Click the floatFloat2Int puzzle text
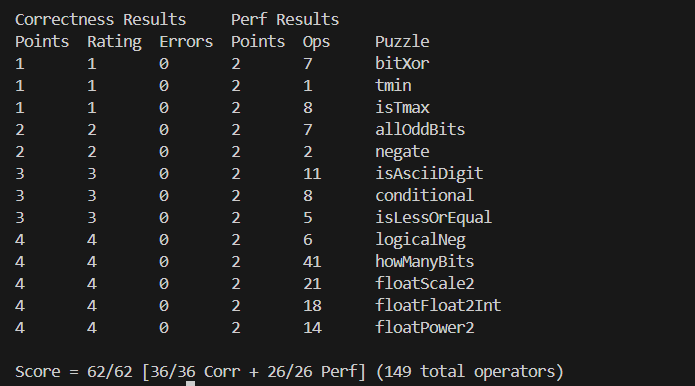This screenshot has height=386, width=695. pos(438,305)
